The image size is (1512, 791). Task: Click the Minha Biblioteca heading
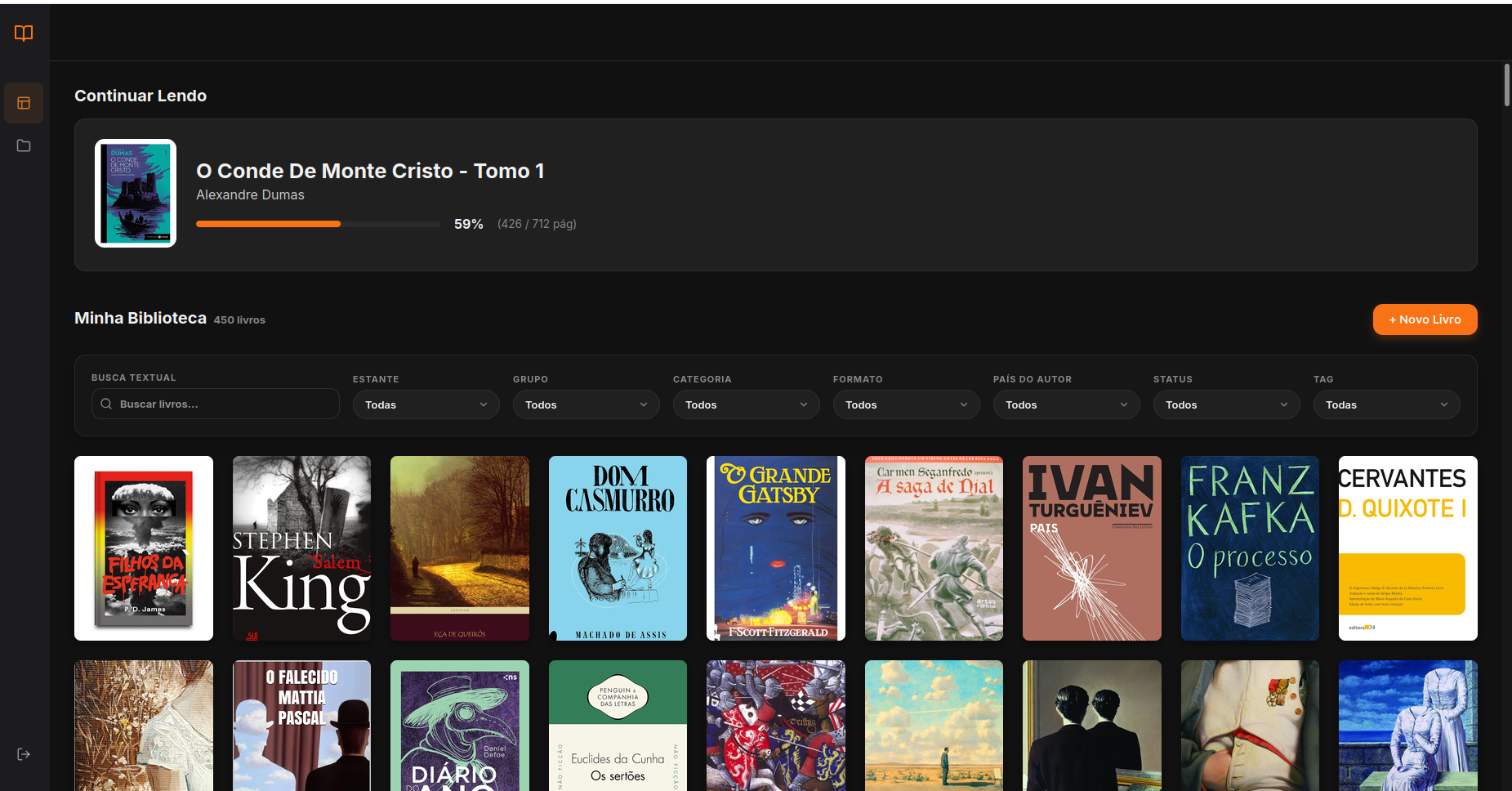click(140, 318)
